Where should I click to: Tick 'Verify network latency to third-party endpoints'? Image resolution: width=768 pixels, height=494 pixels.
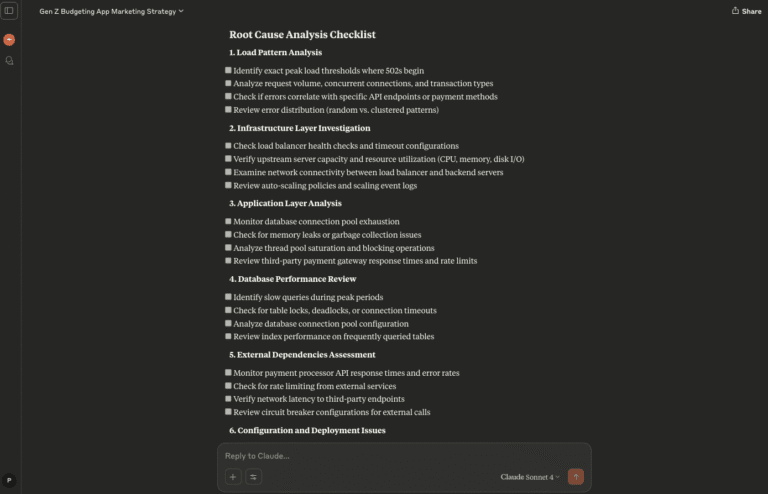click(228, 399)
